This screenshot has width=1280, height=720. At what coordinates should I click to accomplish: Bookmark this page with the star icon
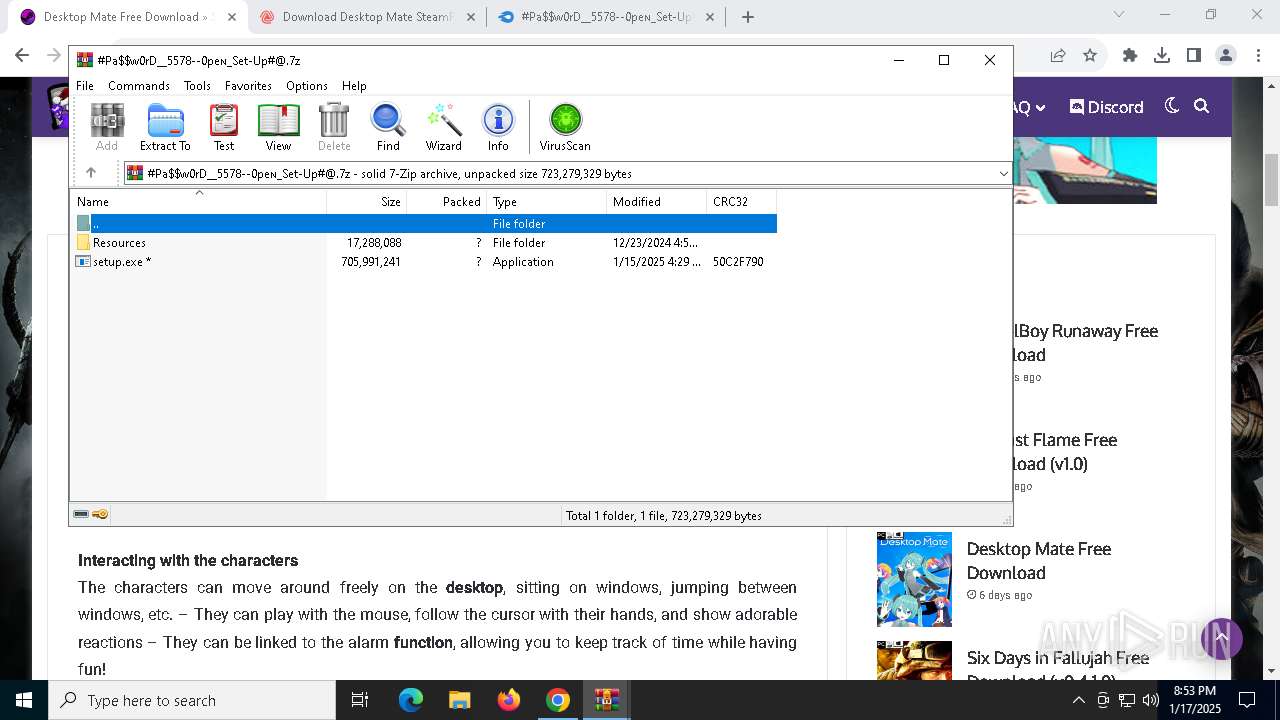coord(1090,56)
